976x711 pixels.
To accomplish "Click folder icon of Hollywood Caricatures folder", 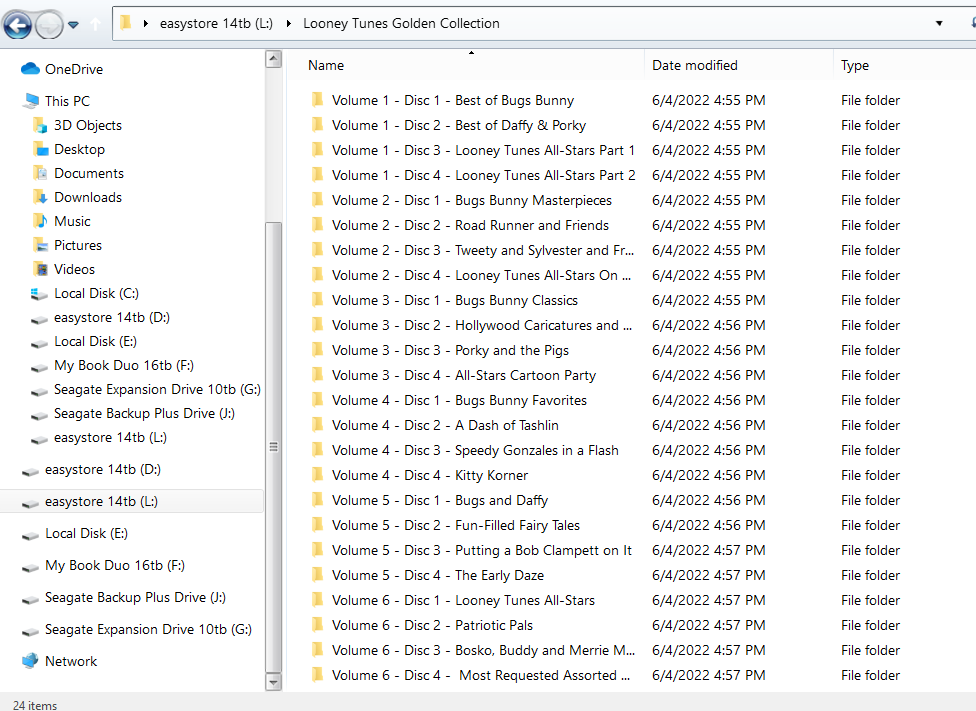I will [317, 324].
